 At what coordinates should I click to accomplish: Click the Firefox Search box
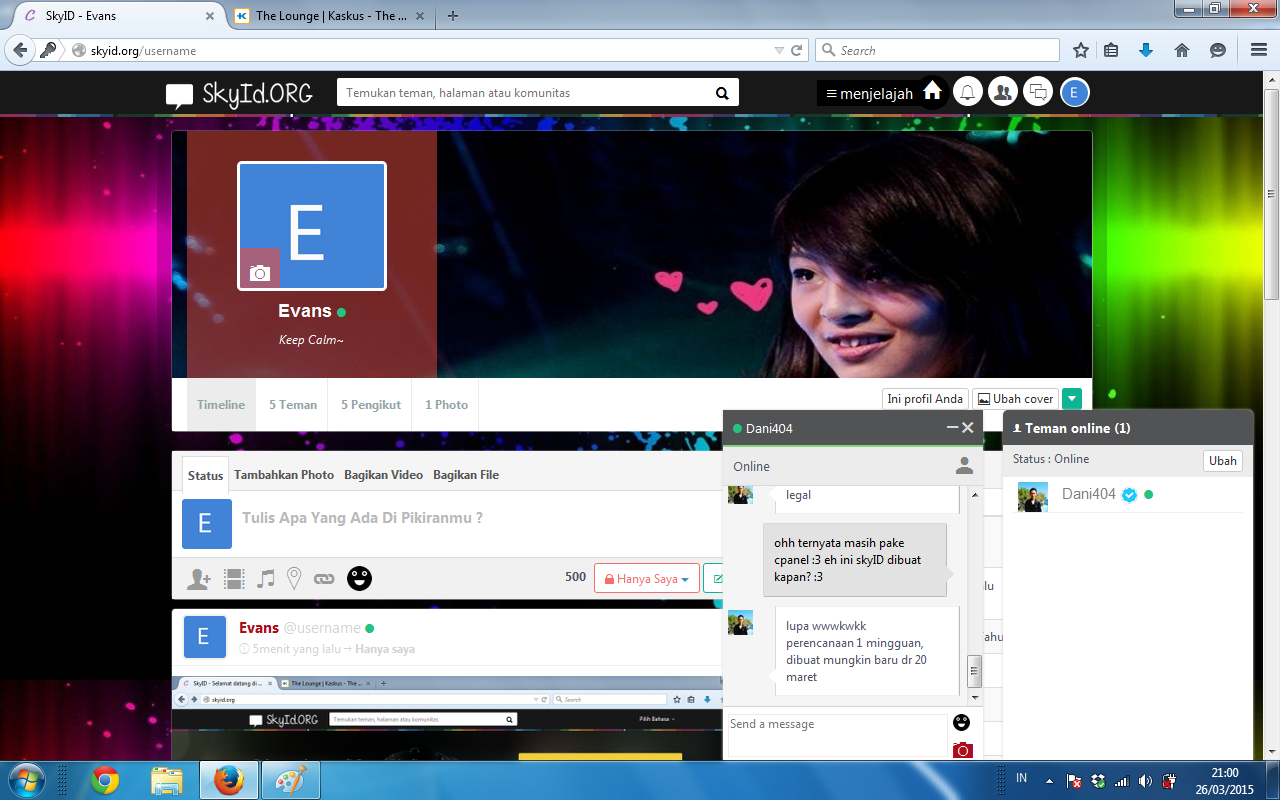pos(937,50)
